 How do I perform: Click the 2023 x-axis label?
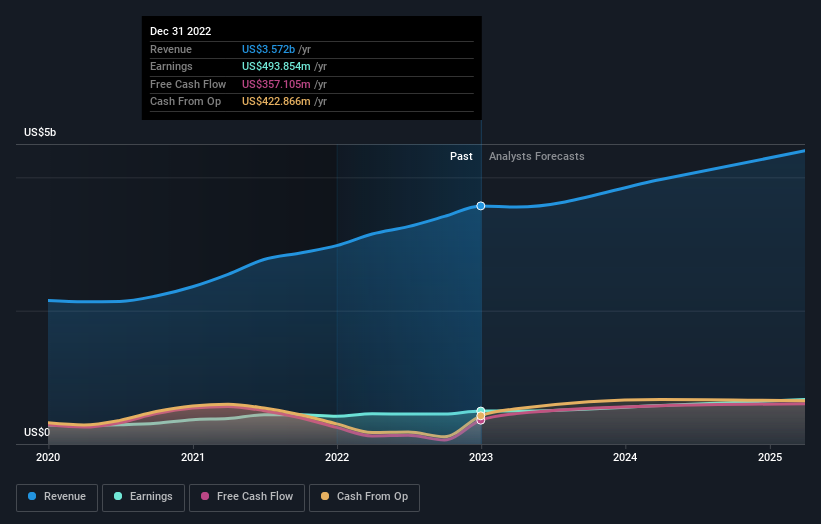(481, 458)
